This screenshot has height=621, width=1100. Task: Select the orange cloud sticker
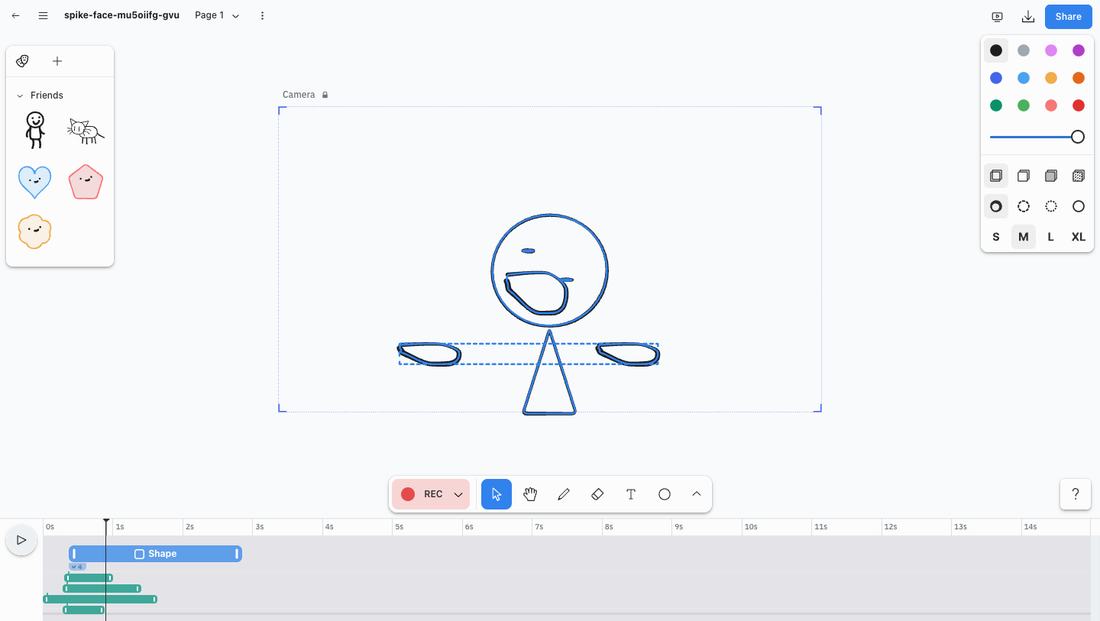(x=34, y=232)
